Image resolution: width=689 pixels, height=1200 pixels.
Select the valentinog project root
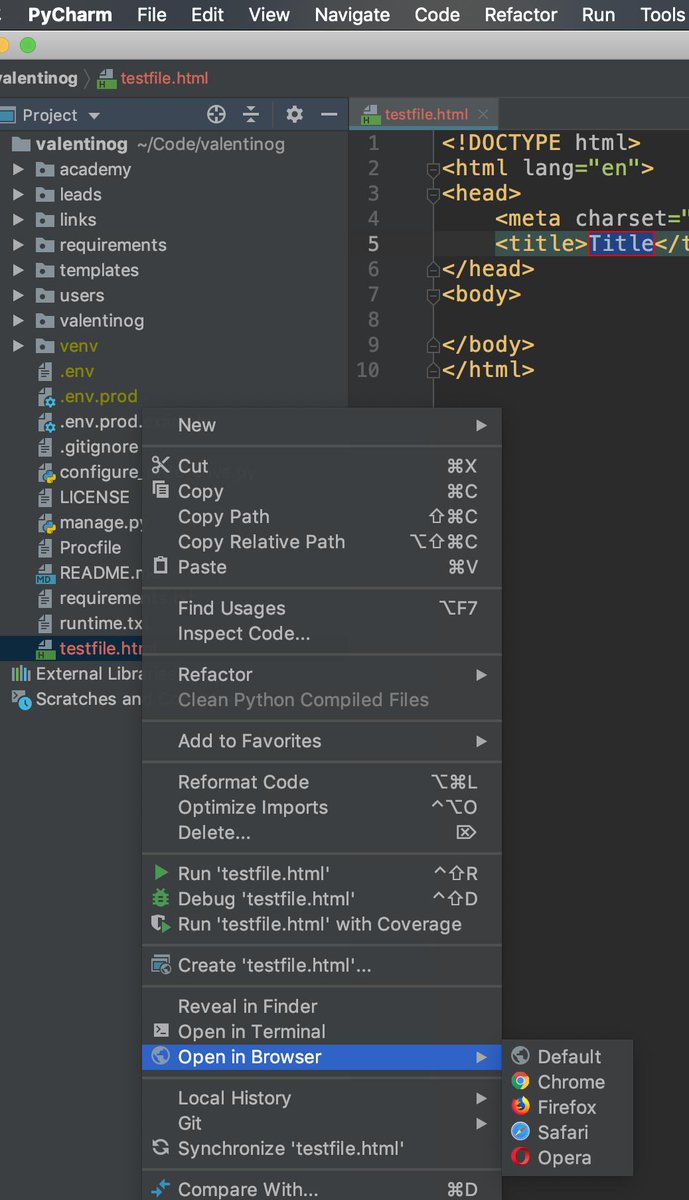pyautogui.click(x=83, y=144)
